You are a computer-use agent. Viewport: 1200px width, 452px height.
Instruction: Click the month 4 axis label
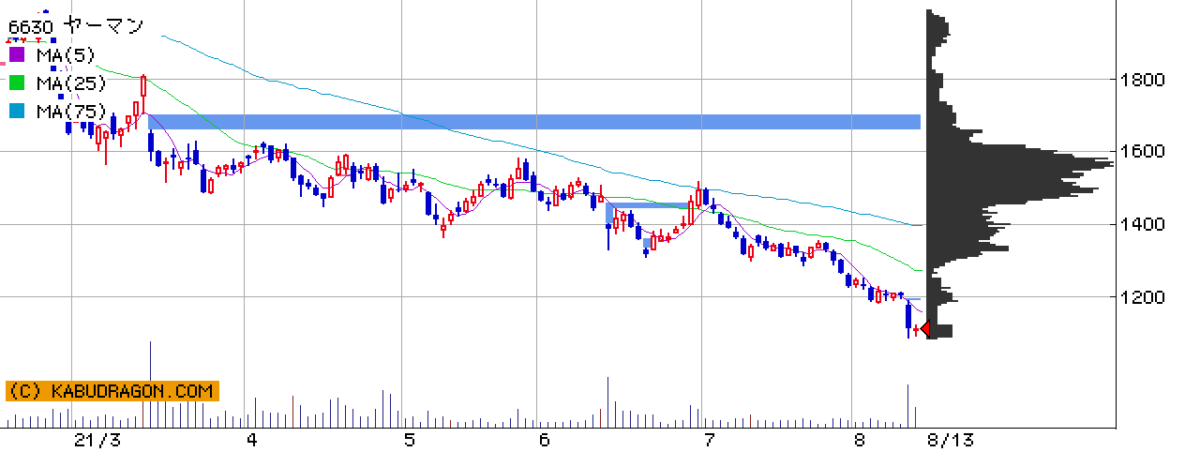tap(252, 440)
